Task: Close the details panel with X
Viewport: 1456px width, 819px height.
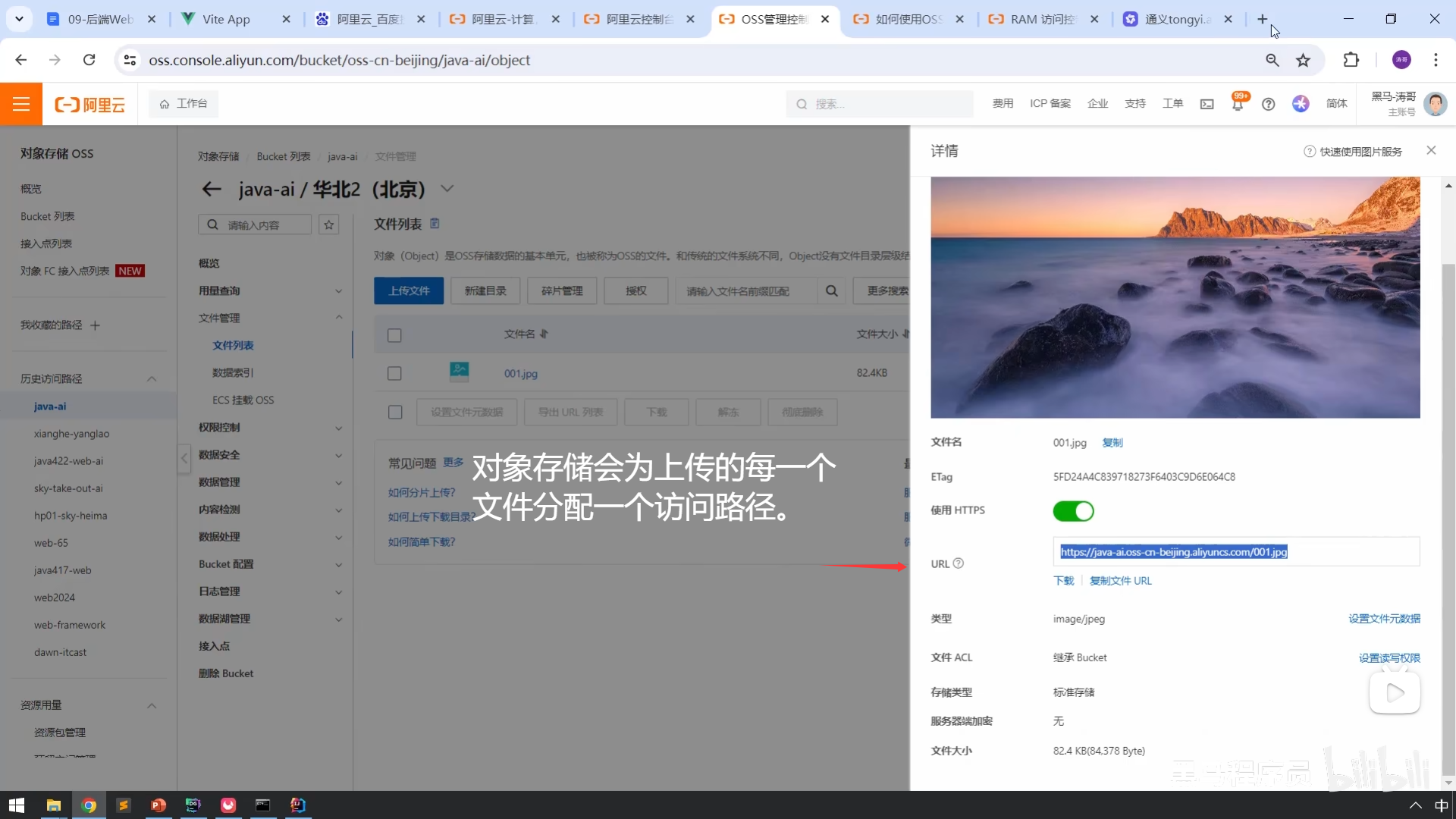Action: click(1431, 150)
